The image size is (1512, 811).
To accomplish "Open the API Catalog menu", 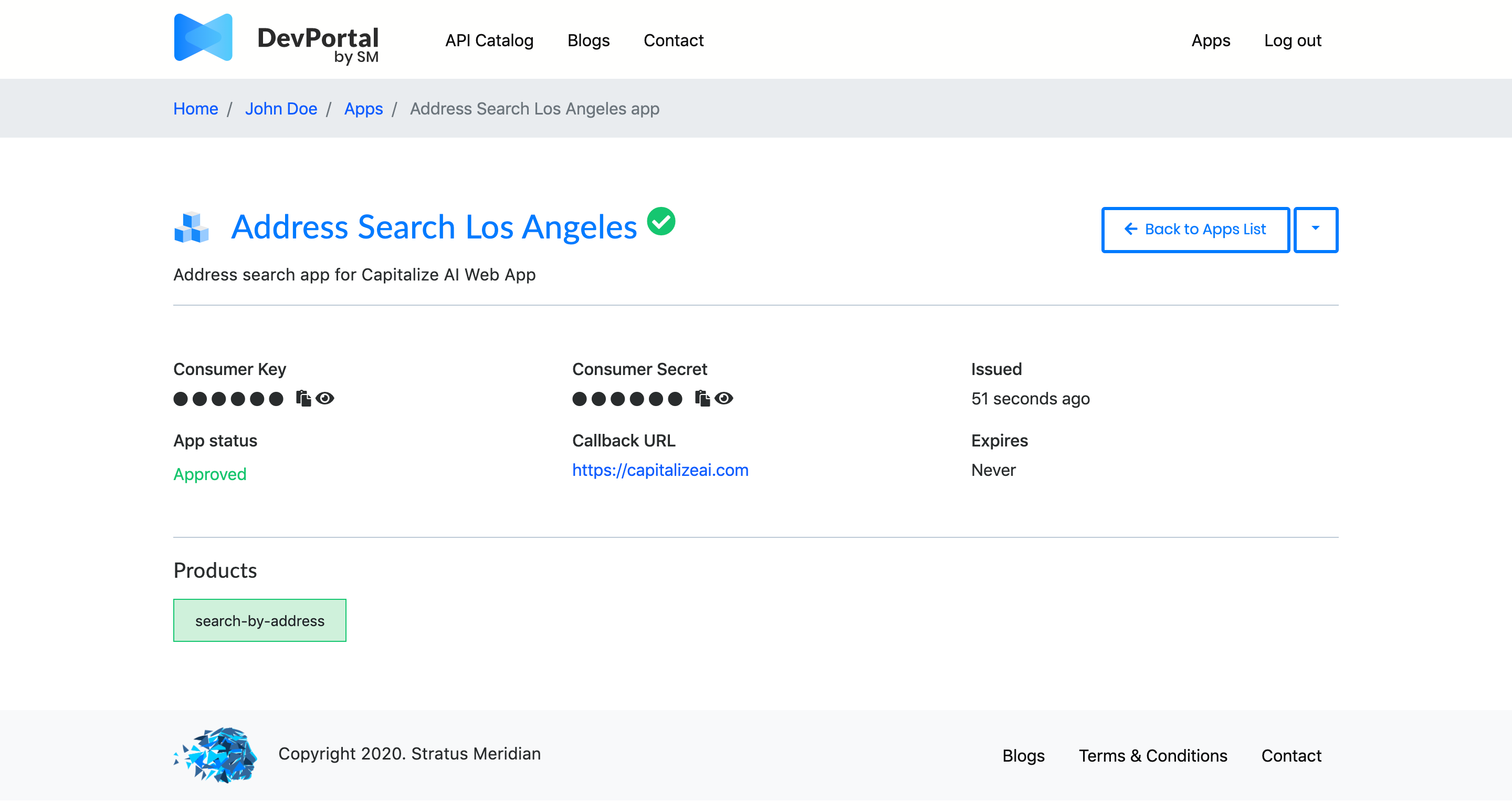I will click(x=489, y=40).
